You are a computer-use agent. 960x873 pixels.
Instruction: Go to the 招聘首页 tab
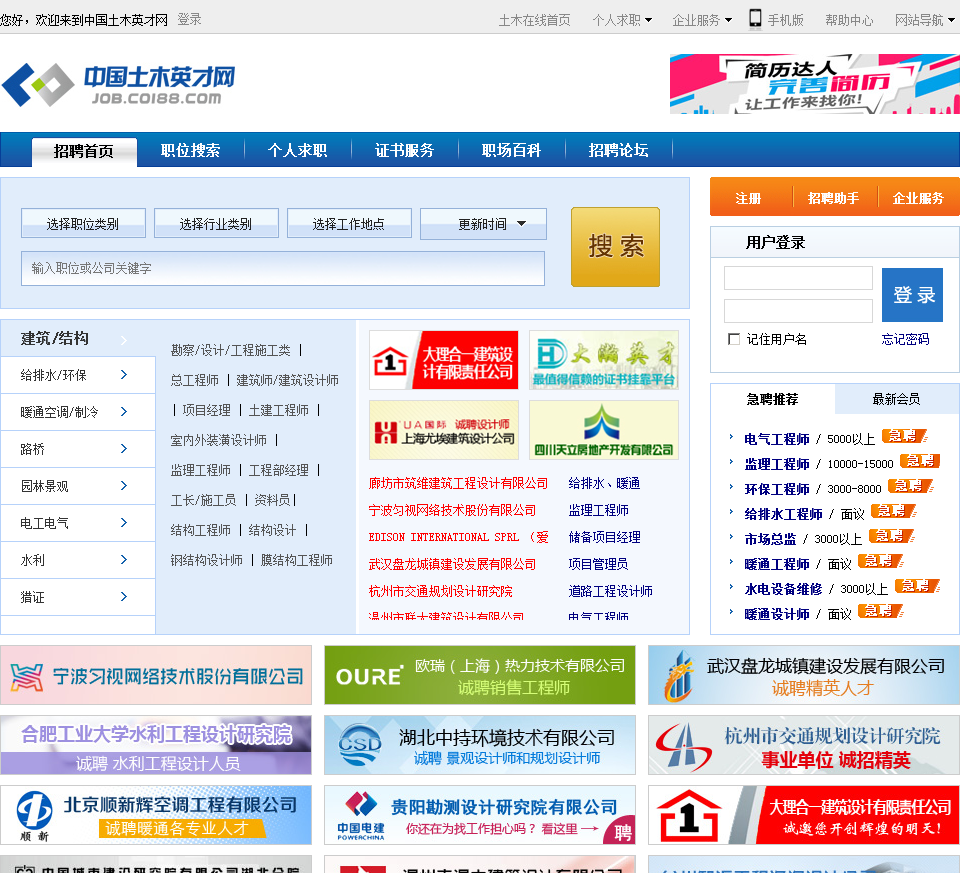click(x=84, y=151)
